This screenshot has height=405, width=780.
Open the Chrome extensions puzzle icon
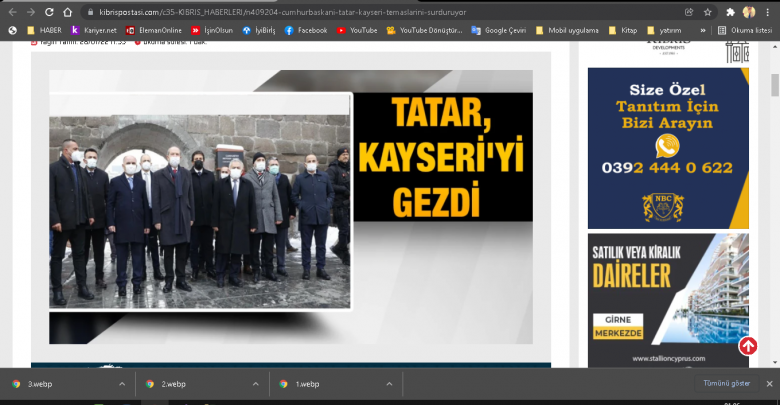coord(730,12)
